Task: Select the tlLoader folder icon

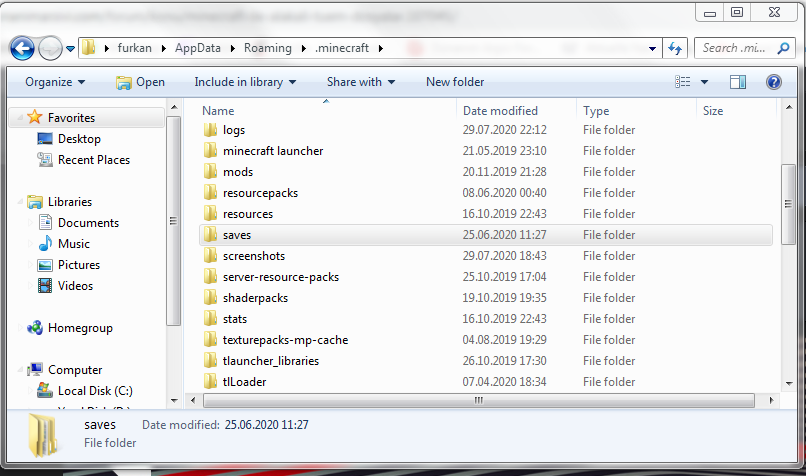Action: 210,382
